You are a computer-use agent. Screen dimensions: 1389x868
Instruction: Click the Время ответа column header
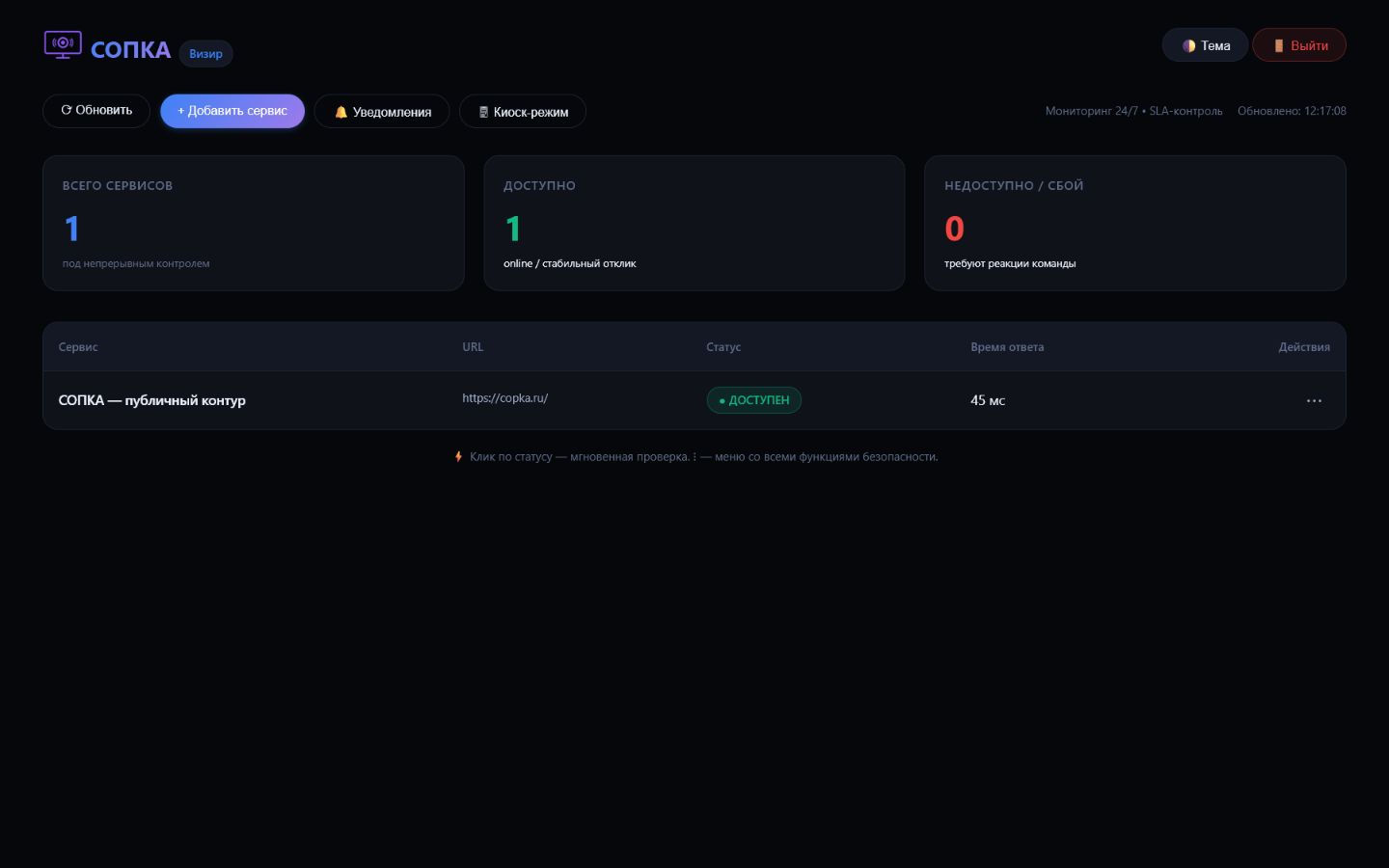[1007, 347]
